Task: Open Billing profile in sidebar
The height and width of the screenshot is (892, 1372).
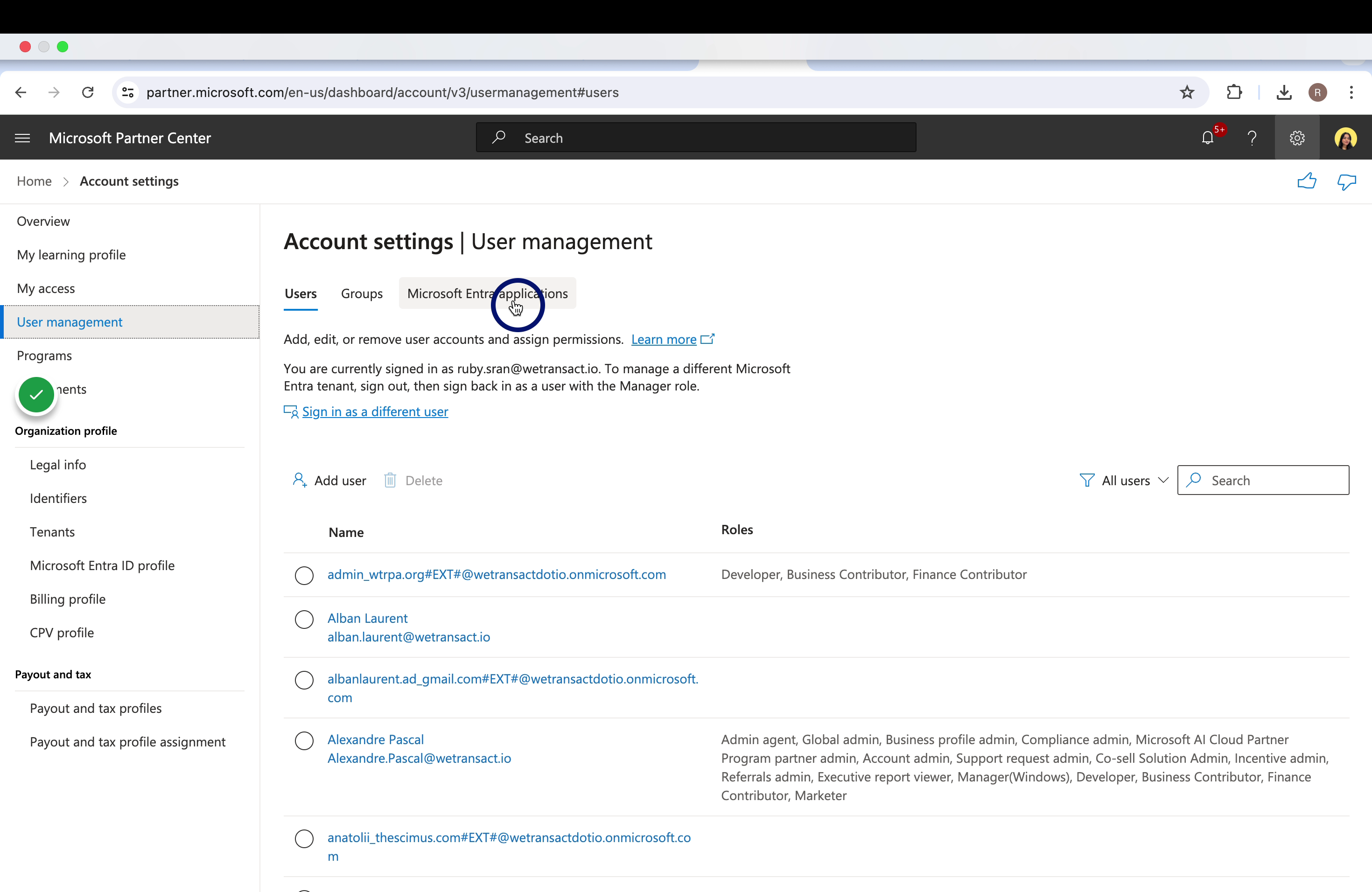Action: pos(68,599)
